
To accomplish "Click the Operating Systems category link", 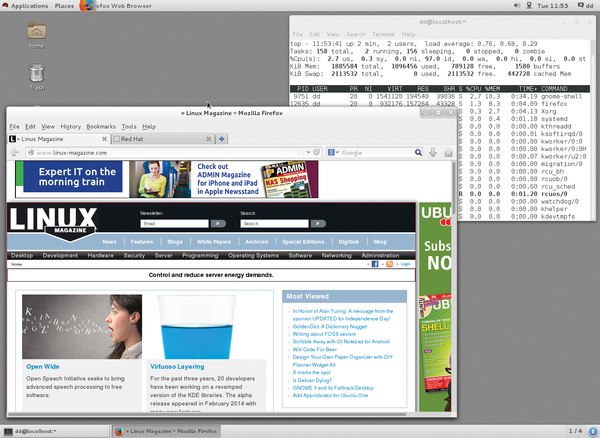I will click(x=253, y=255).
